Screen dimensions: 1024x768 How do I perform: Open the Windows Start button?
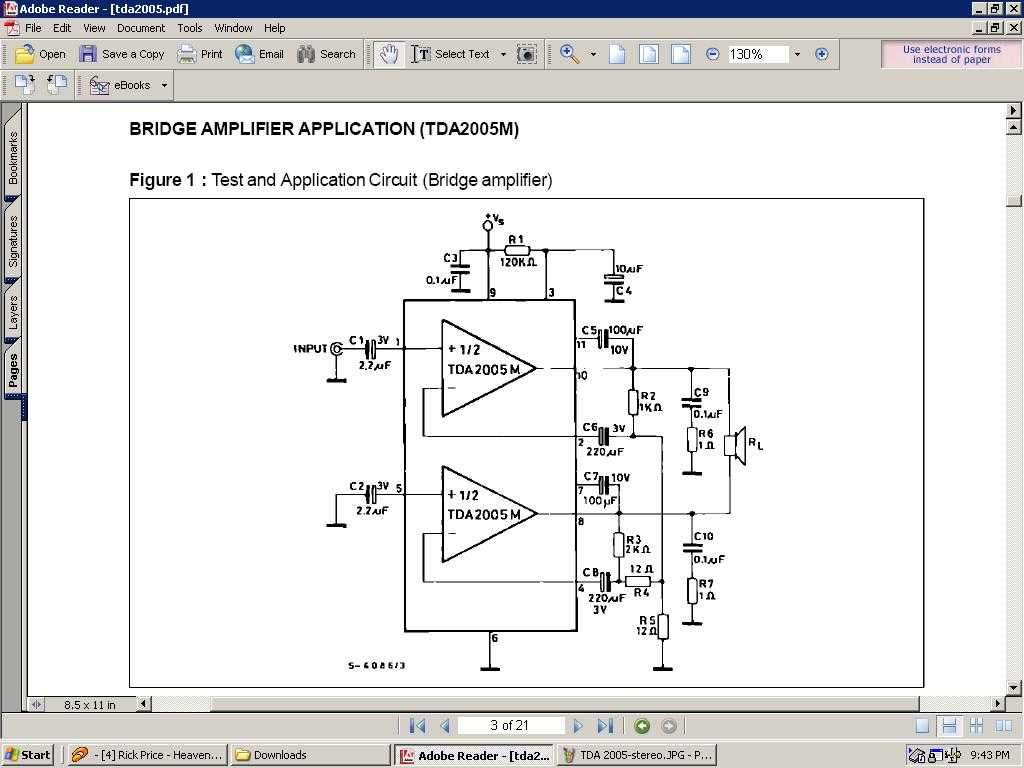[27, 755]
